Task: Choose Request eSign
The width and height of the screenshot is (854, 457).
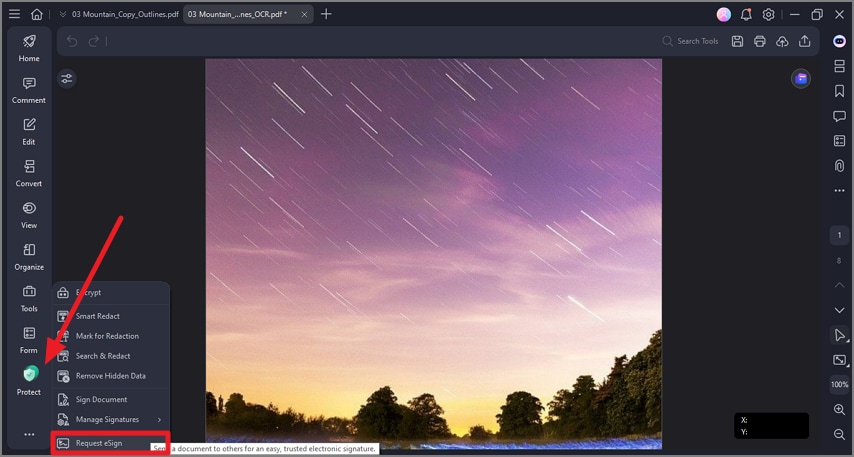Action: (x=111, y=443)
